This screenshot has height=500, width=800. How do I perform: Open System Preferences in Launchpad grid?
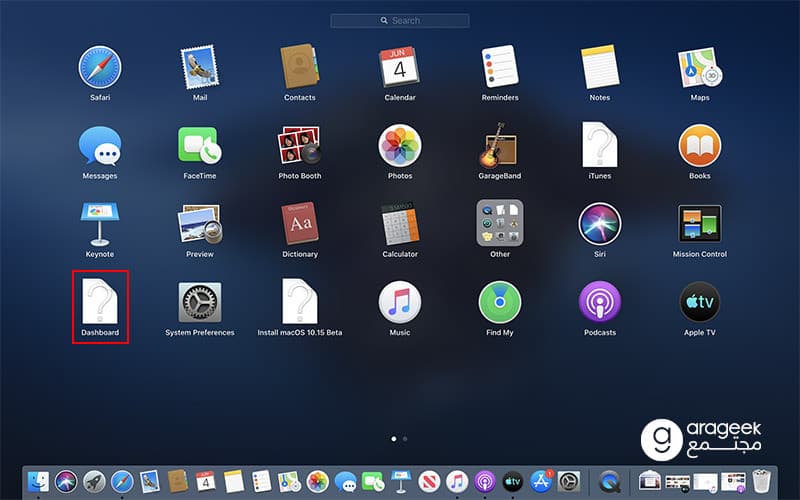tap(200, 303)
